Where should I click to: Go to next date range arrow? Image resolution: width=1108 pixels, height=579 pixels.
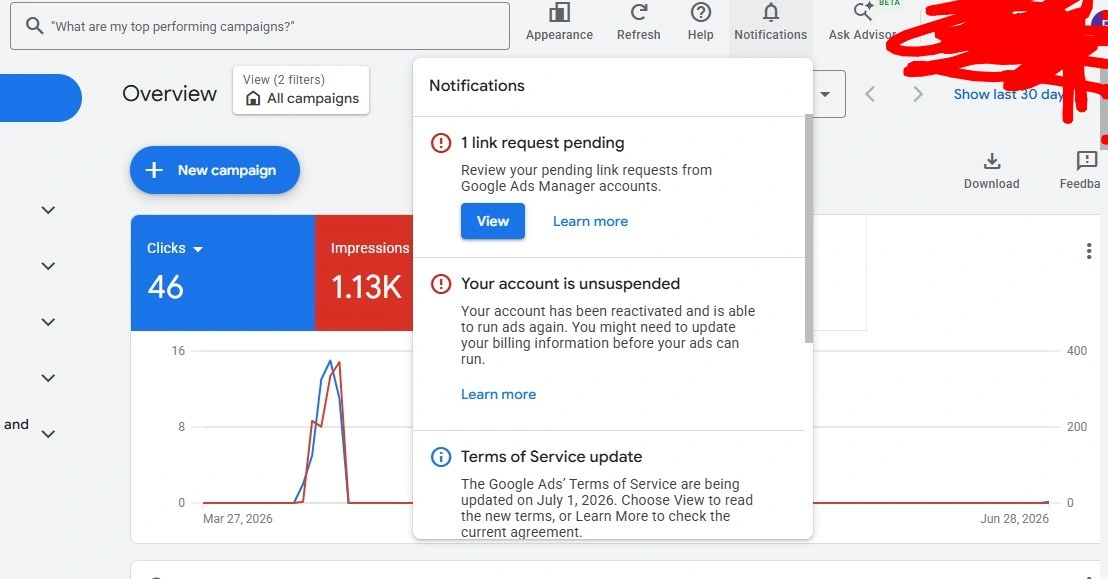point(917,94)
